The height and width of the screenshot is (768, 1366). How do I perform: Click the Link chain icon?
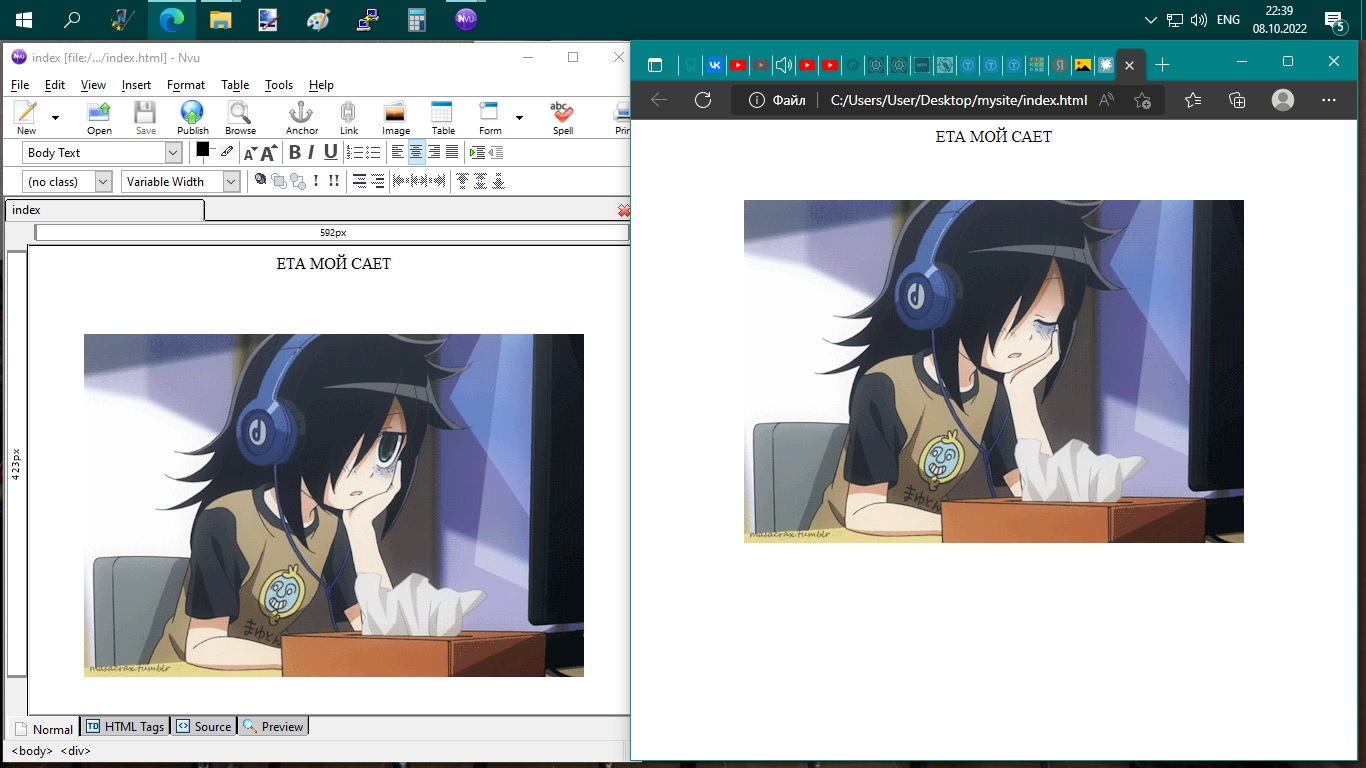tap(348, 117)
